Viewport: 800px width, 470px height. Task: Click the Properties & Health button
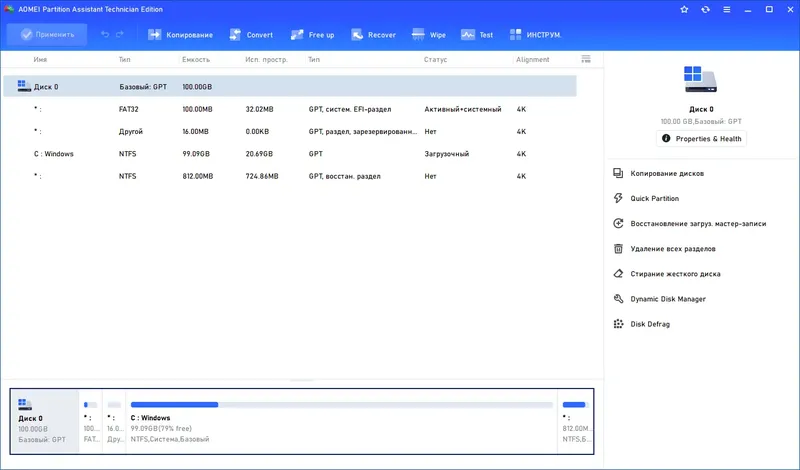coord(702,139)
